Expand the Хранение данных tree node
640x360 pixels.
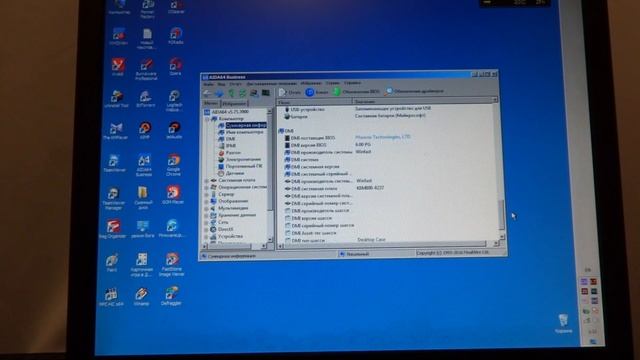coord(207,215)
